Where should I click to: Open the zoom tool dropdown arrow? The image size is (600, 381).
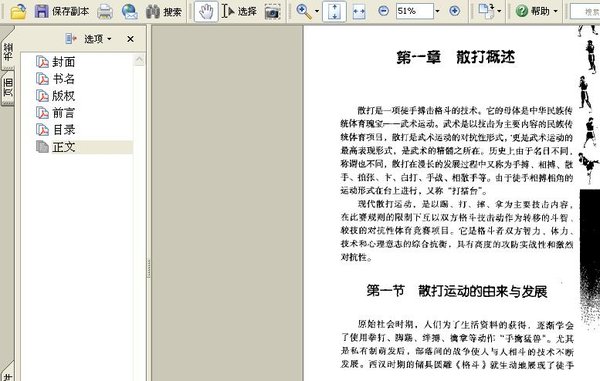pos(317,11)
